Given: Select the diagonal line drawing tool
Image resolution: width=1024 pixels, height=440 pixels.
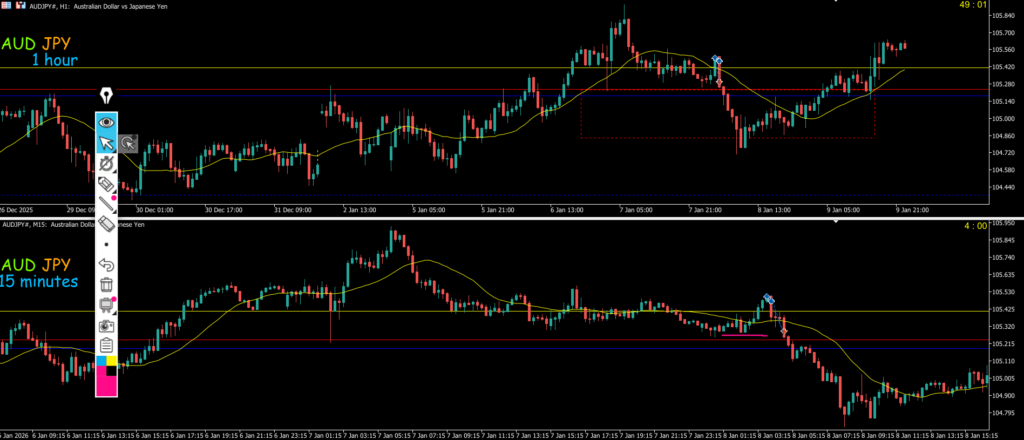Looking at the screenshot, I should tap(106, 205).
